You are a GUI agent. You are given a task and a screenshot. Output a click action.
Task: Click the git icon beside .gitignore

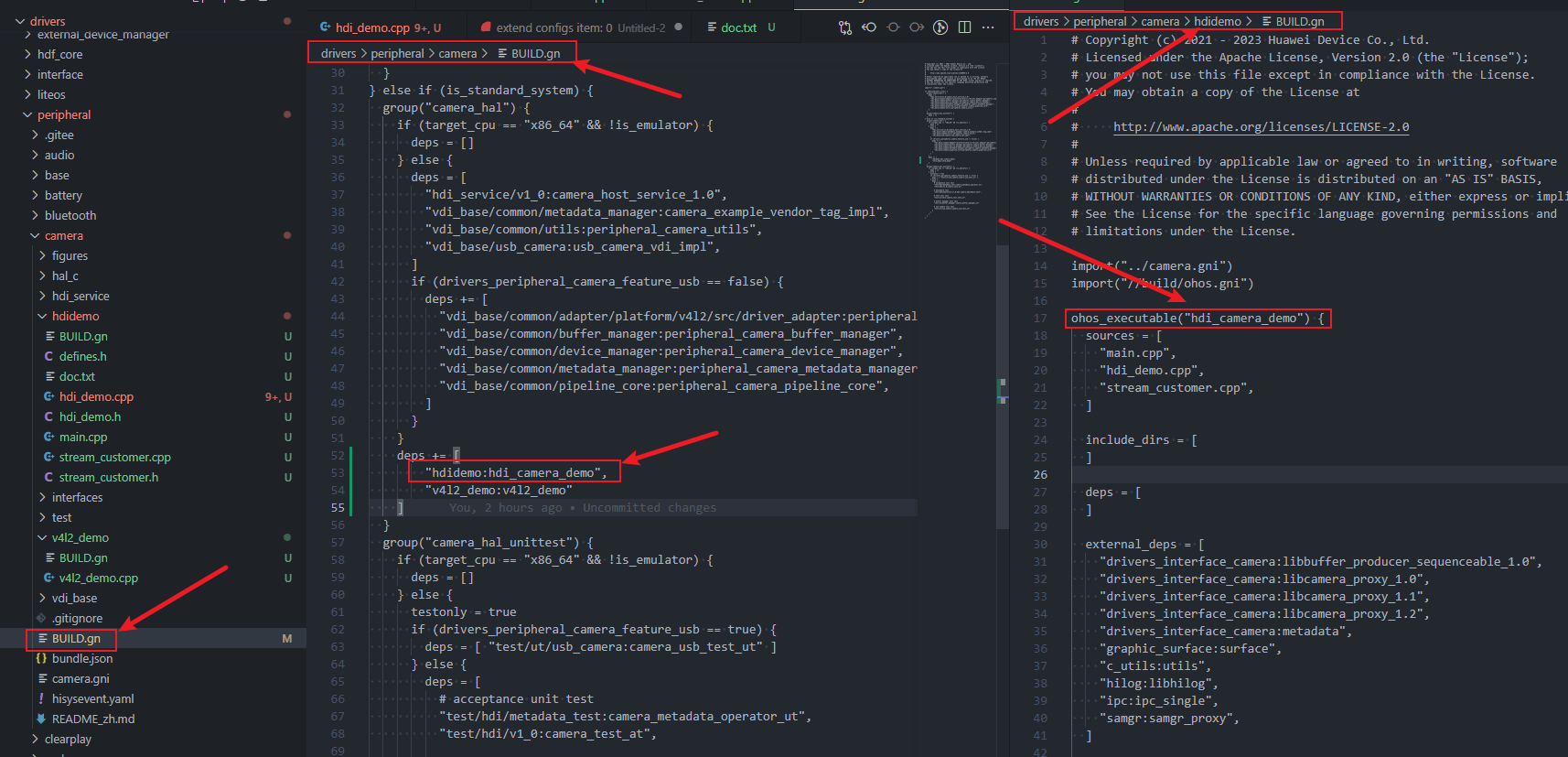pos(41,618)
